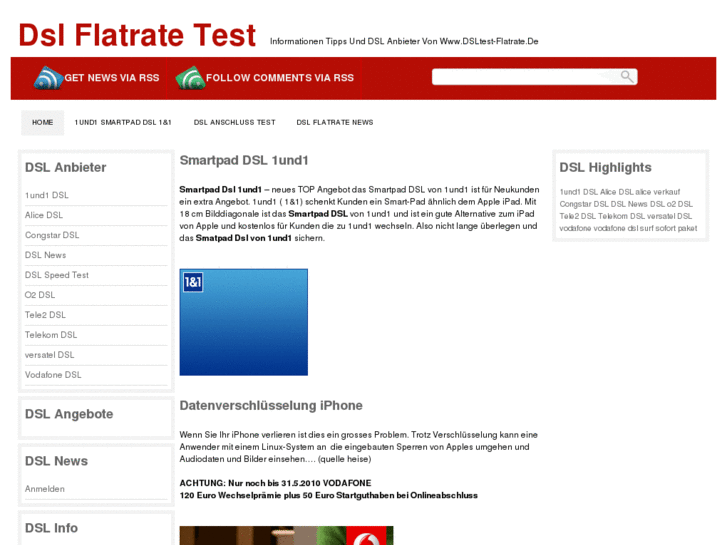This screenshot has height=545, width=727.
Task: Click the Telekom DSL tag in Highlights
Action: point(621,216)
